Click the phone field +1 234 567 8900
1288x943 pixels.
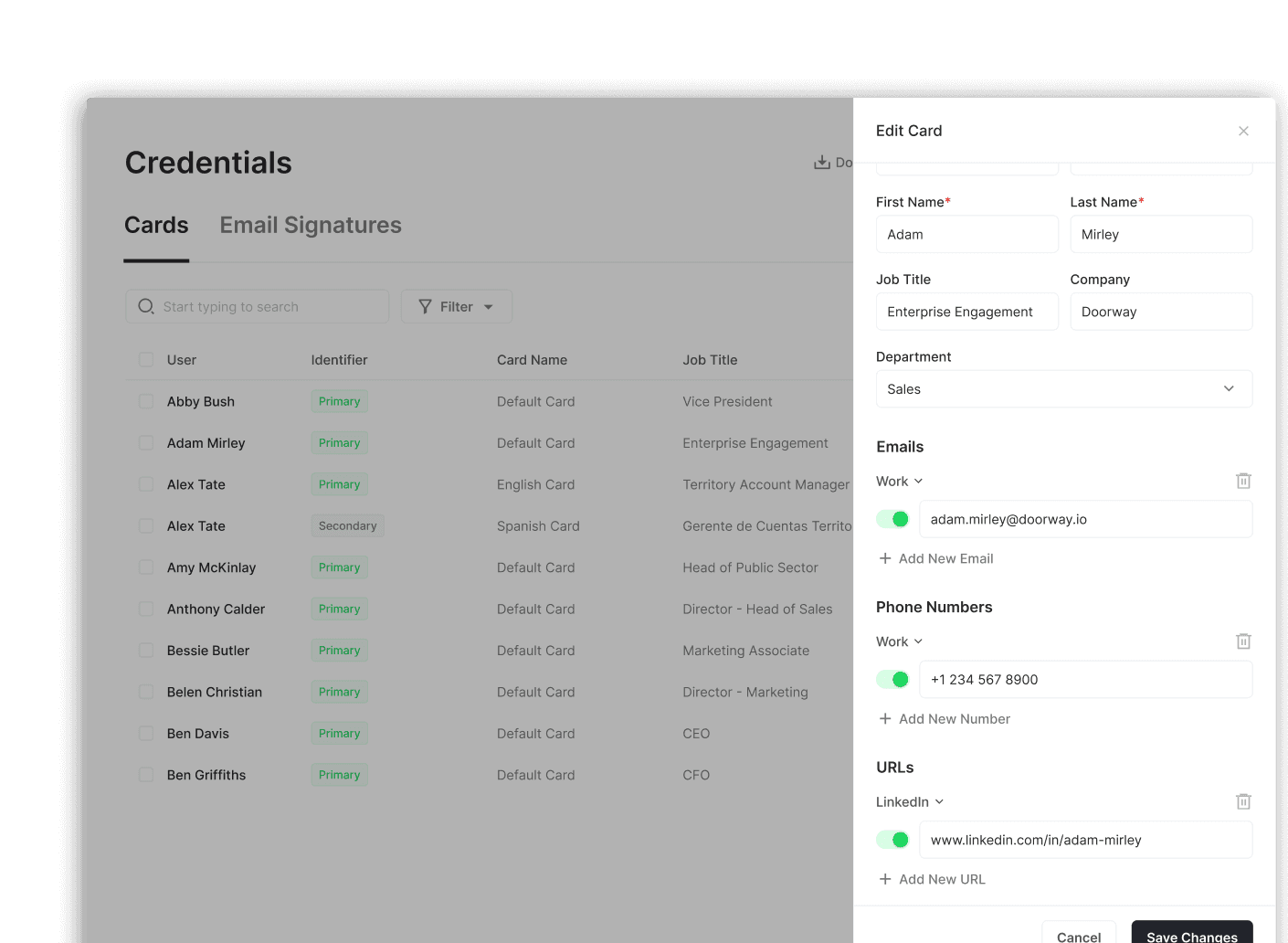coord(1086,680)
